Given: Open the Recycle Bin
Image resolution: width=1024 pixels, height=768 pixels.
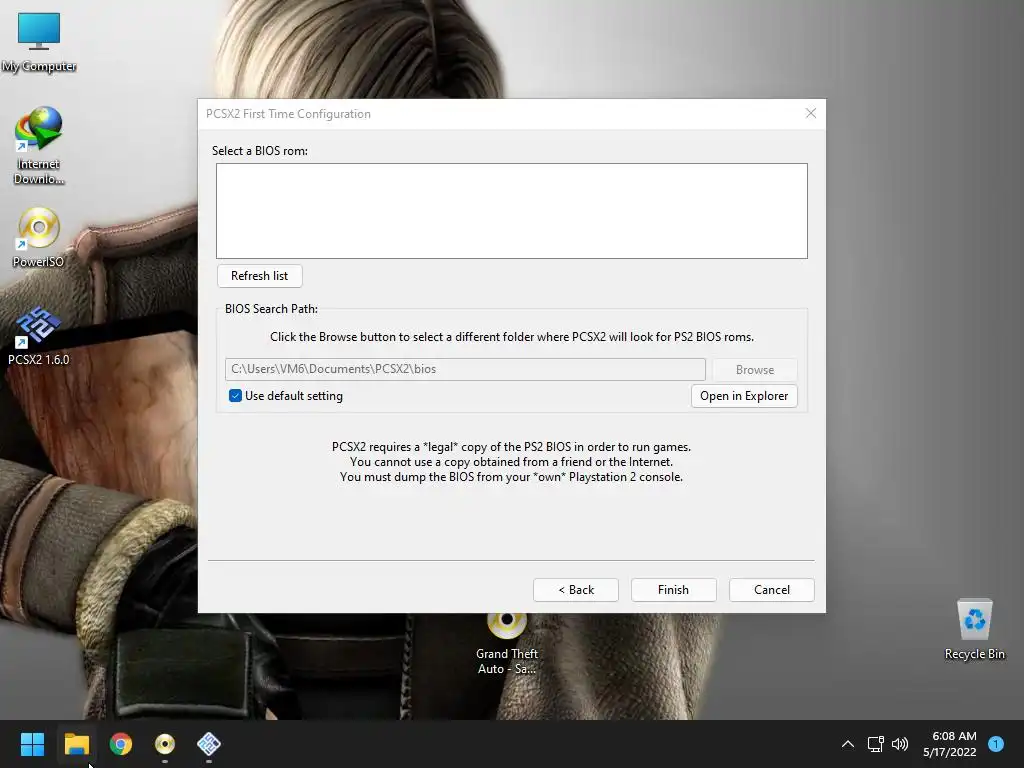Looking at the screenshot, I should tap(974, 630).
